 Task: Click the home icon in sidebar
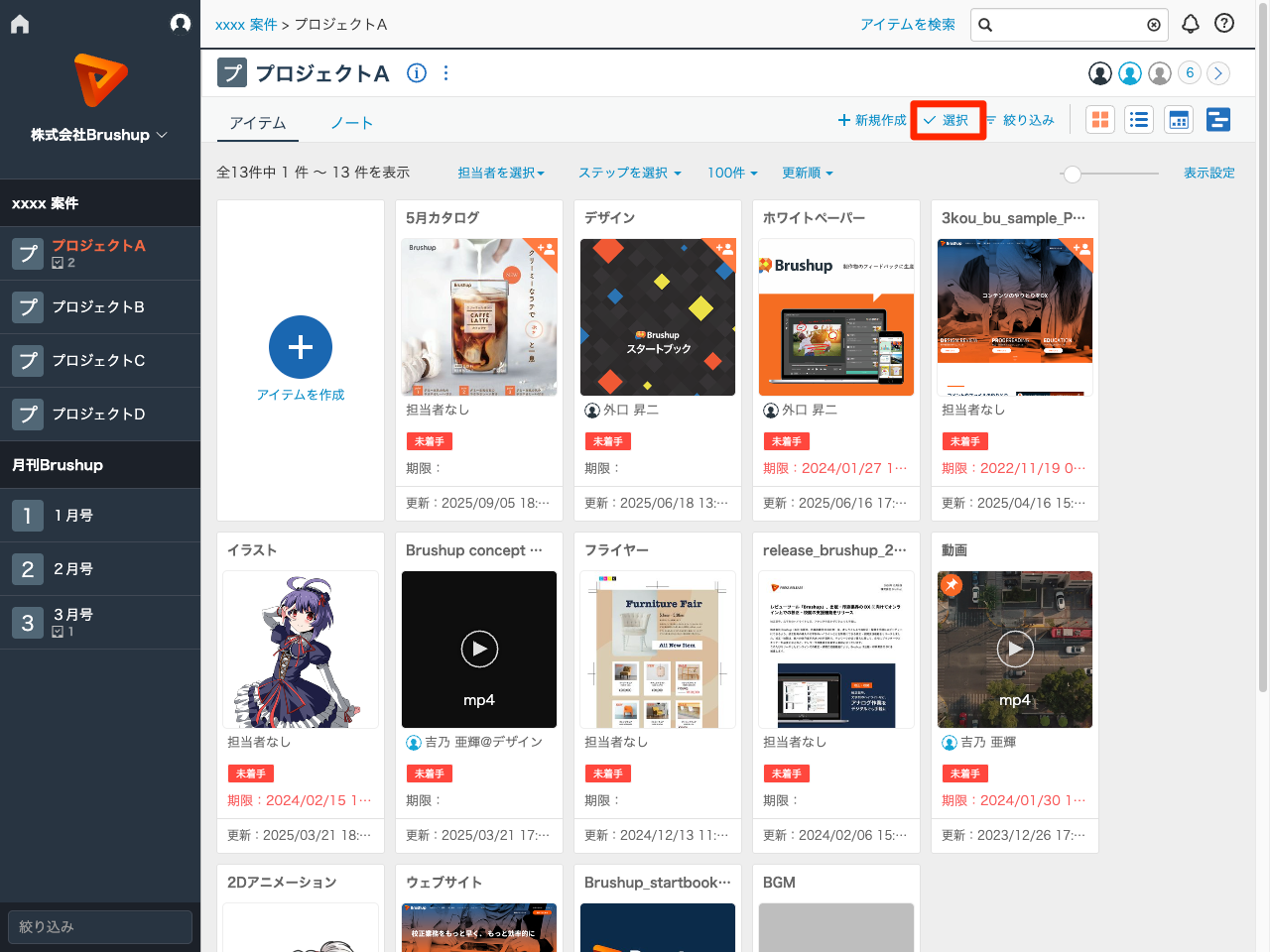[x=20, y=24]
